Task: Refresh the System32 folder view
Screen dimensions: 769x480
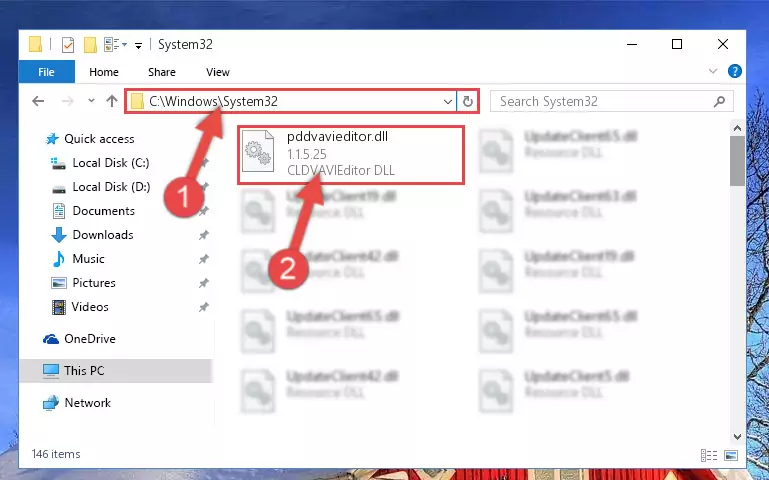Action: coord(468,101)
